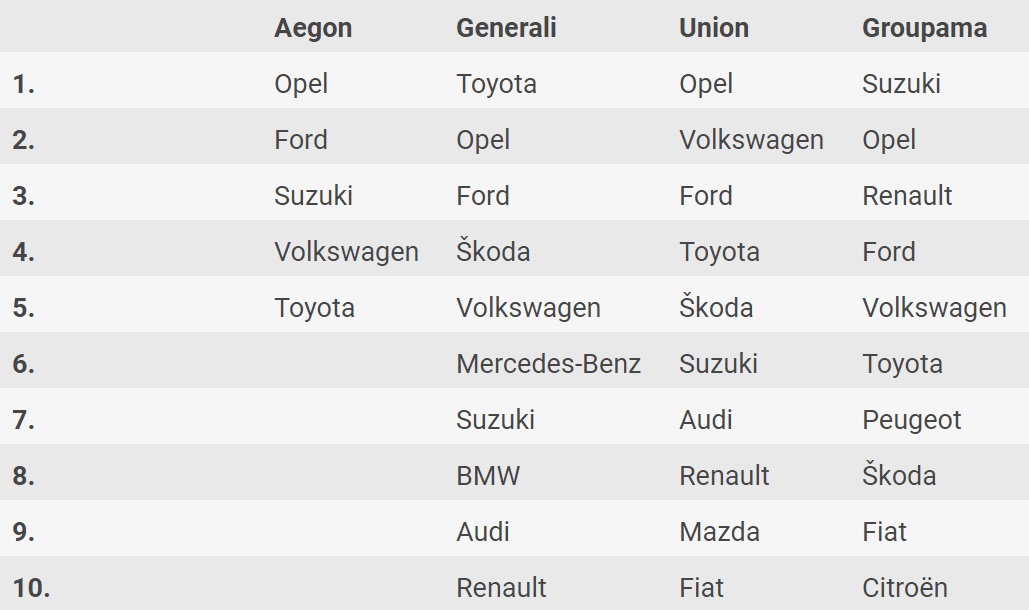Select the Peugeot cell

point(911,420)
